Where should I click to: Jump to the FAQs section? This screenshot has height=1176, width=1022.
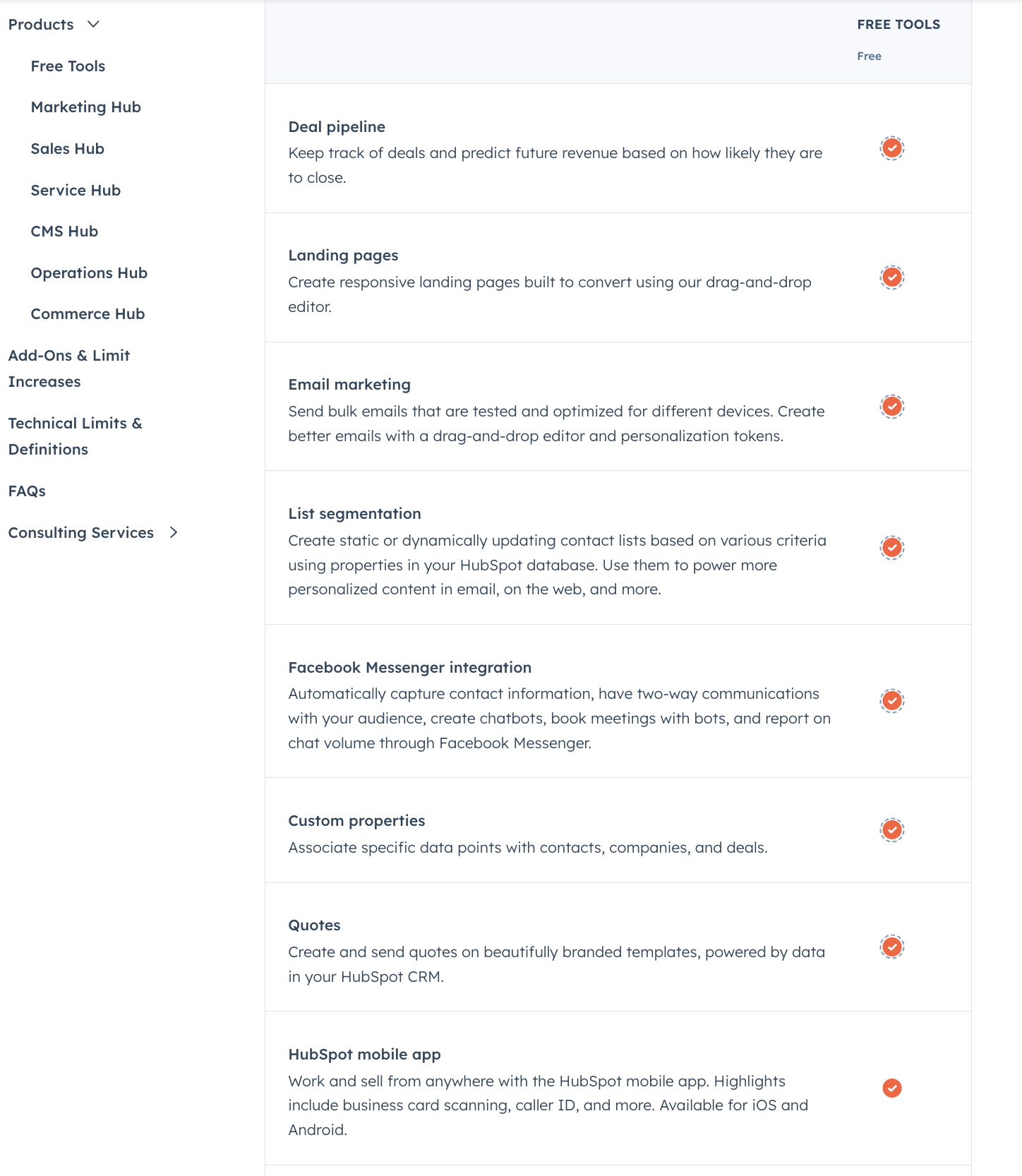click(x=27, y=491)
